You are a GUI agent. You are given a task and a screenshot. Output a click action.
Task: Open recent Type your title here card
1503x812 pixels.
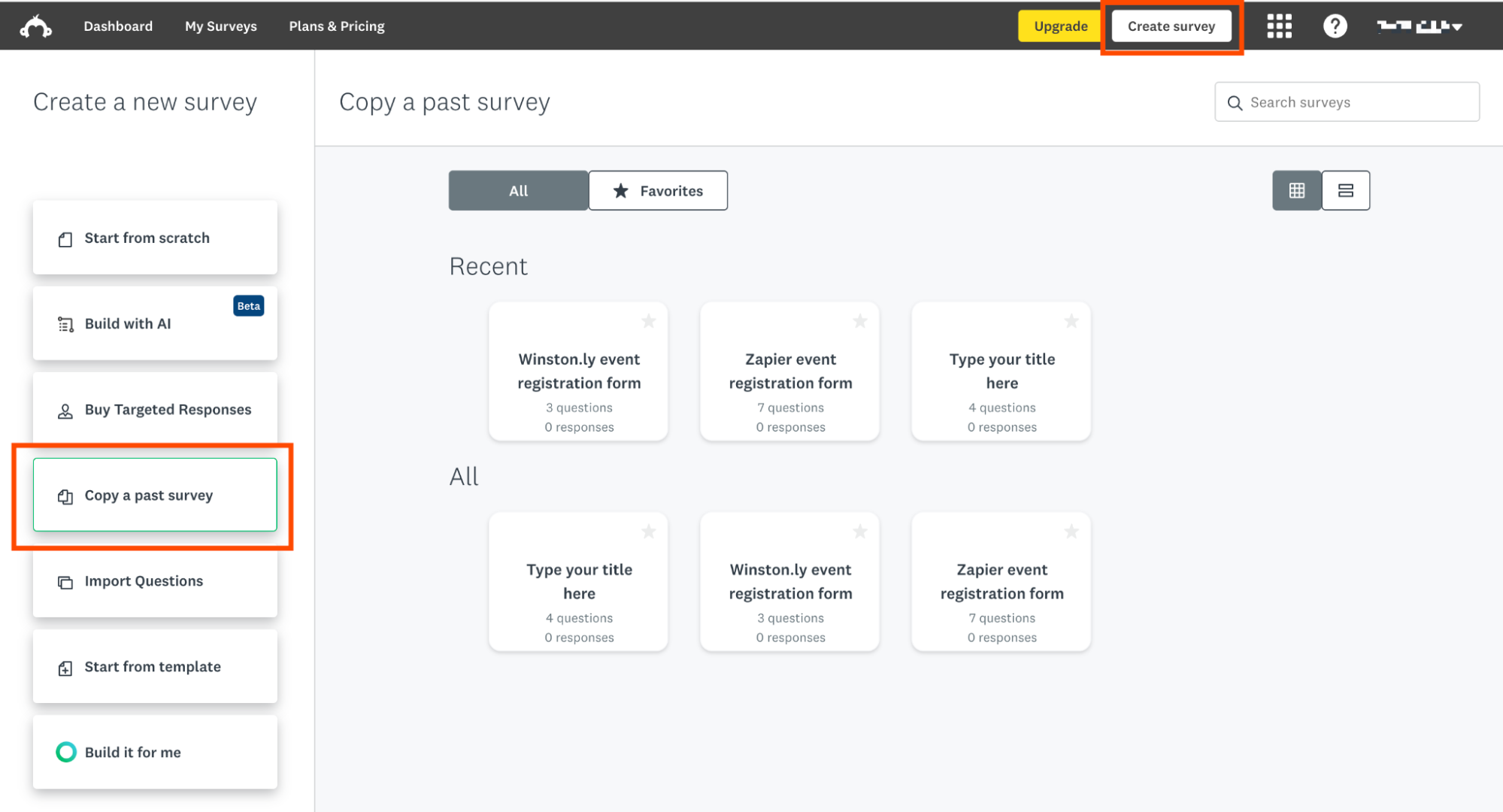(x=1001, y=371)
